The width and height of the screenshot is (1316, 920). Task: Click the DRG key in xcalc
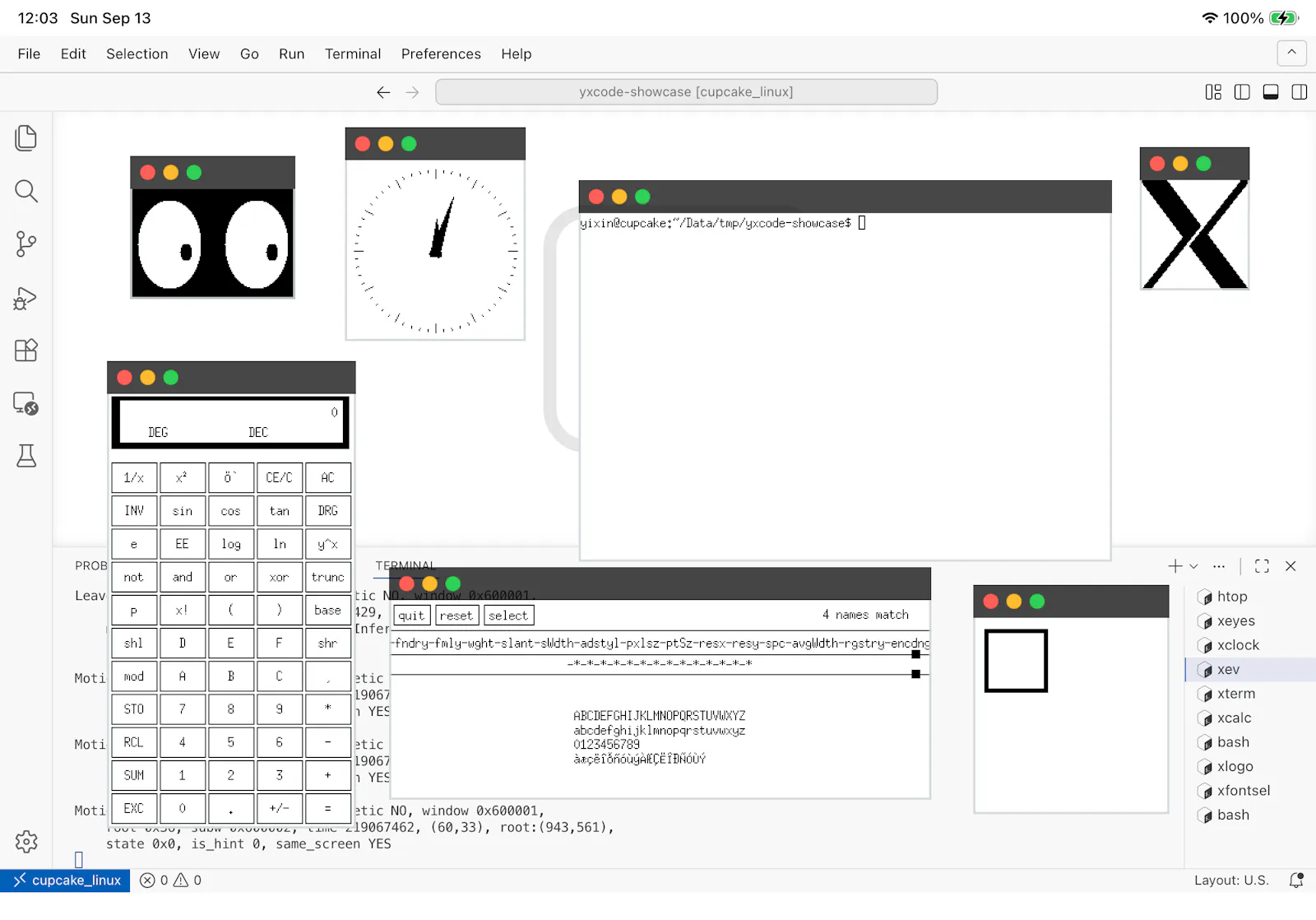pos(327,511)
